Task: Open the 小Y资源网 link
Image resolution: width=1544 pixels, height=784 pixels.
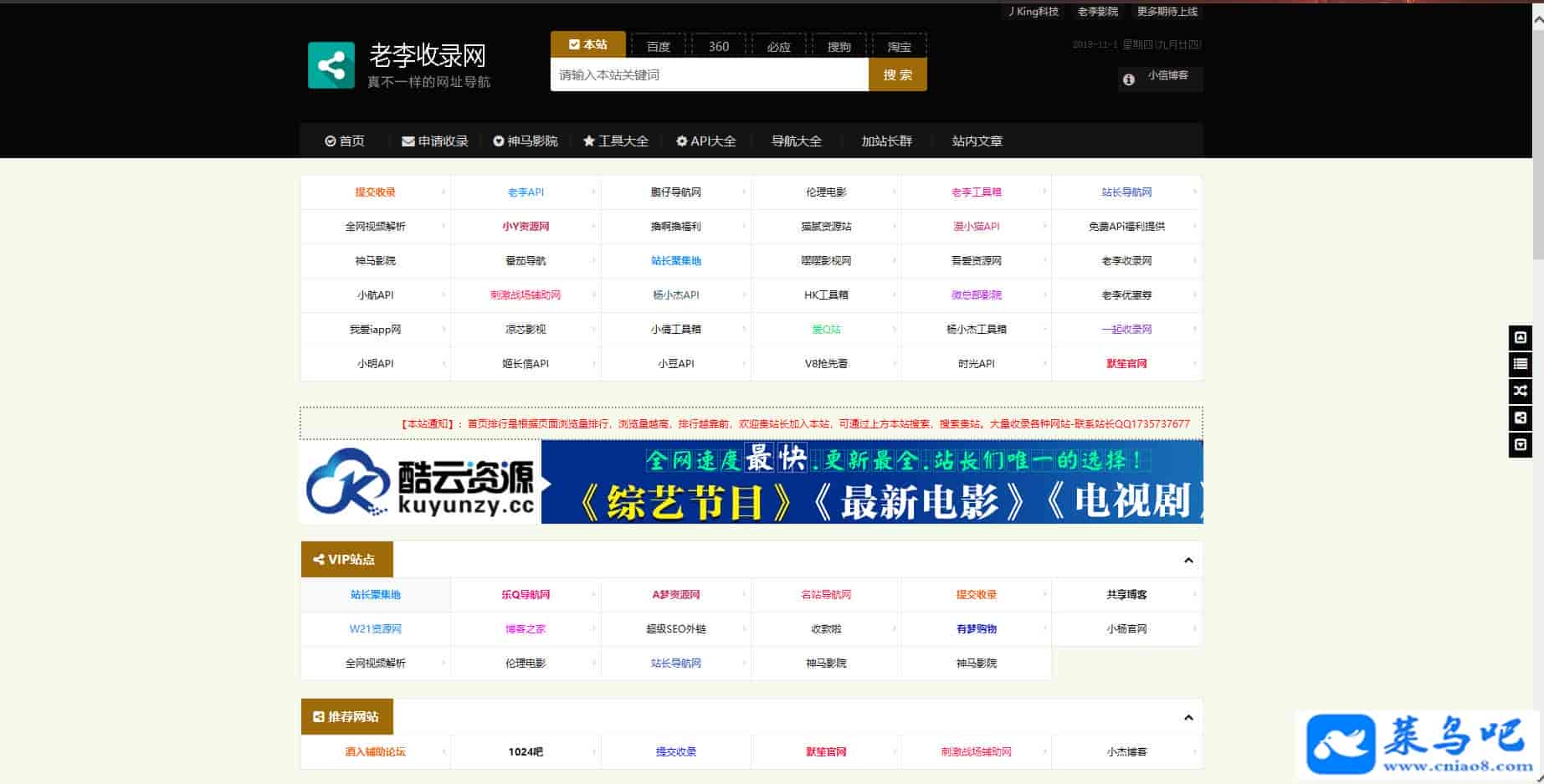Action: 526,227
